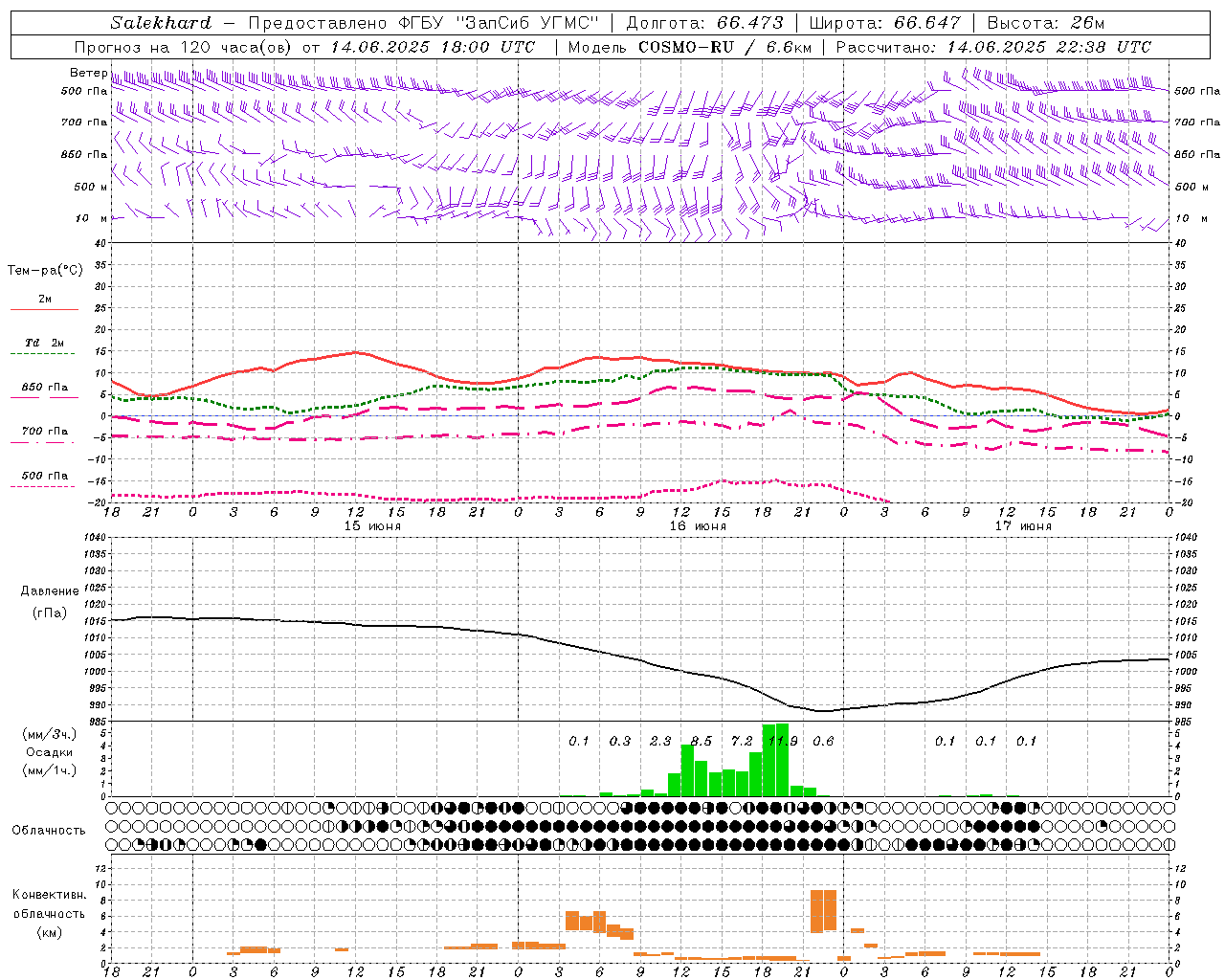The width and height of the screenshot is (1225, 980).
Task: Click the '(гПа)' unit under Давление
Action: pyautogui.click(x=50, y=613)
